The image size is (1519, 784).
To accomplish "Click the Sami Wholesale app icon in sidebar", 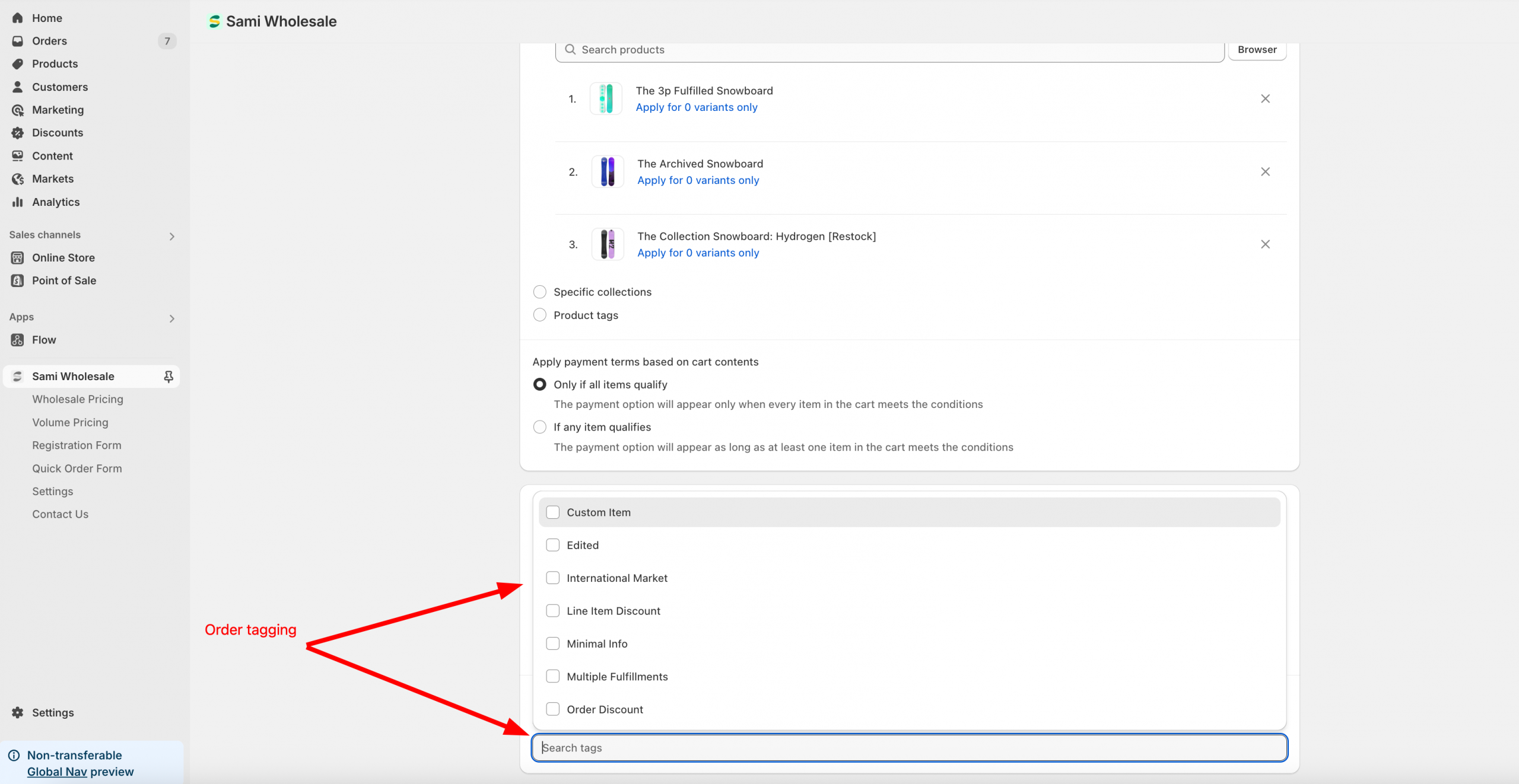I will pos(18,377).
